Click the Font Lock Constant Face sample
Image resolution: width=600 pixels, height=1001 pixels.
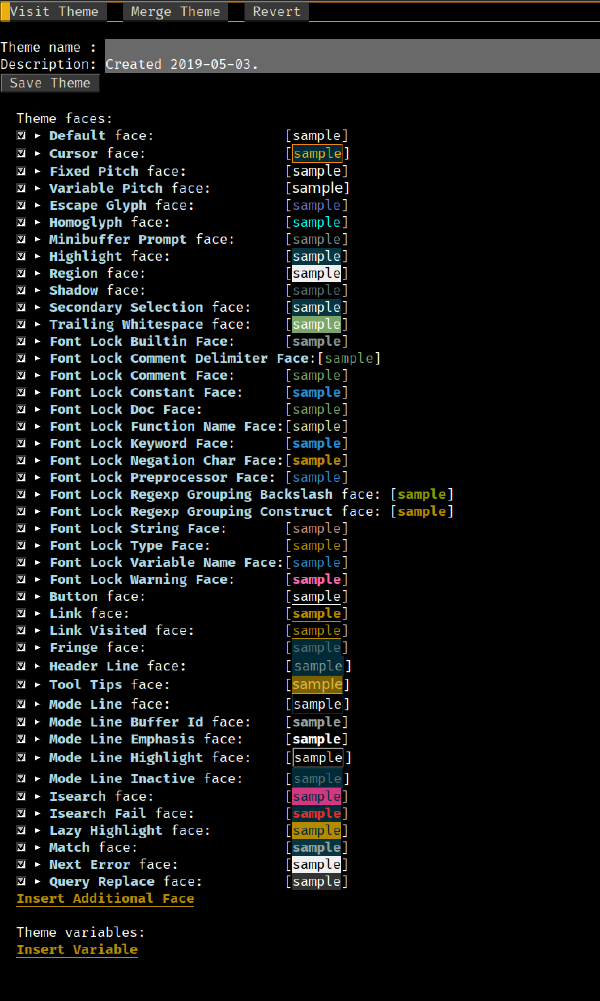tap(317, 393)
